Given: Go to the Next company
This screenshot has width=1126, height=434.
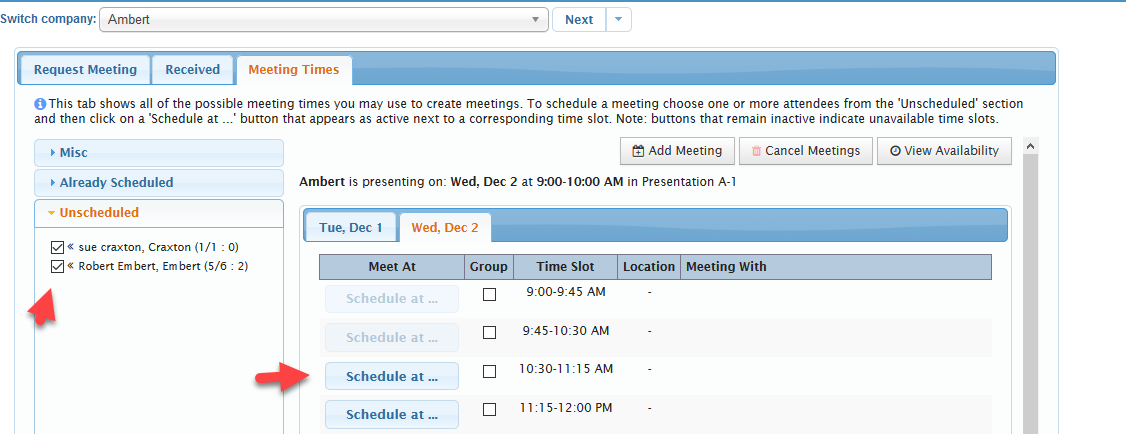Looking at the screenshot, I should (x=579, y=20).
